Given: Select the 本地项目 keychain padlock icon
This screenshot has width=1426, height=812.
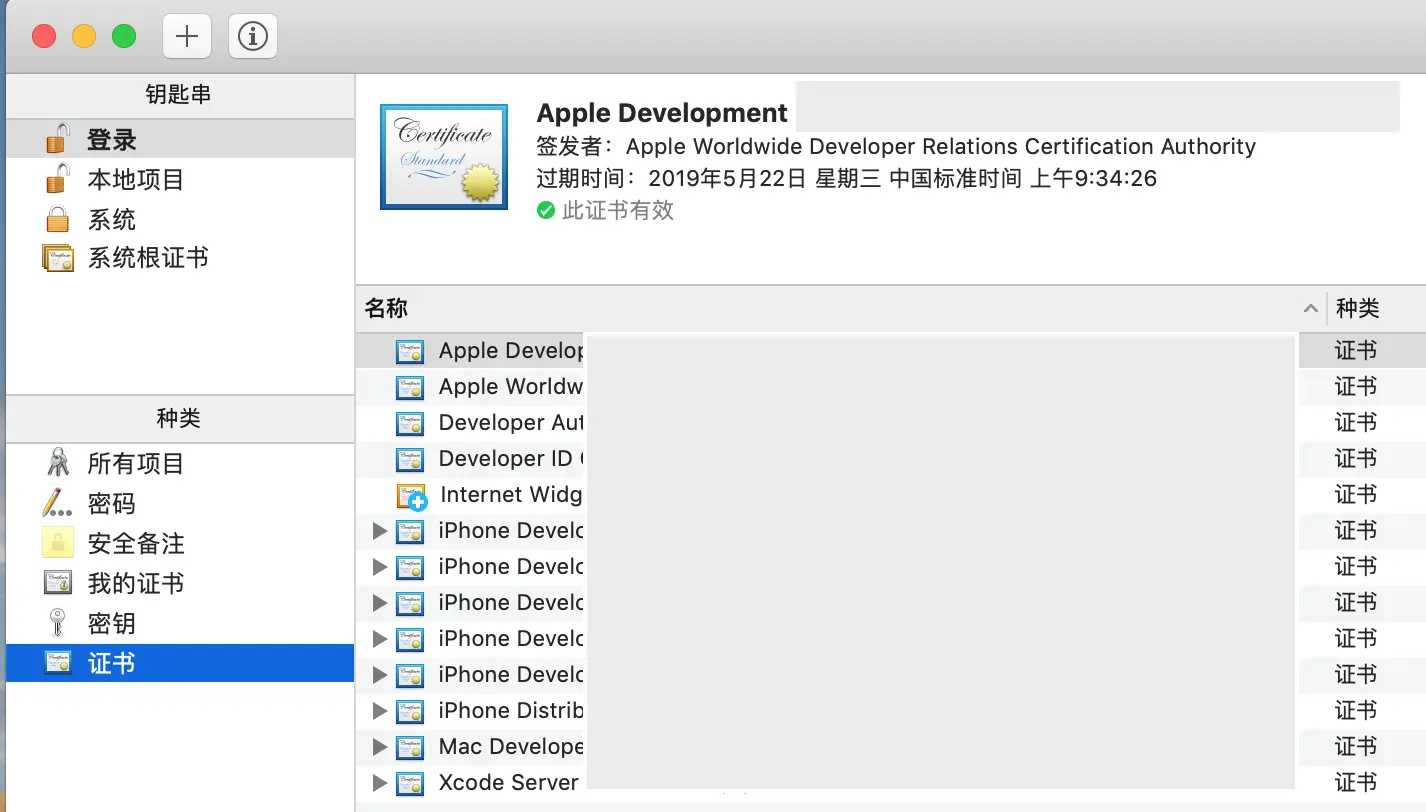Looking at the screenshot, I should 58,179.
